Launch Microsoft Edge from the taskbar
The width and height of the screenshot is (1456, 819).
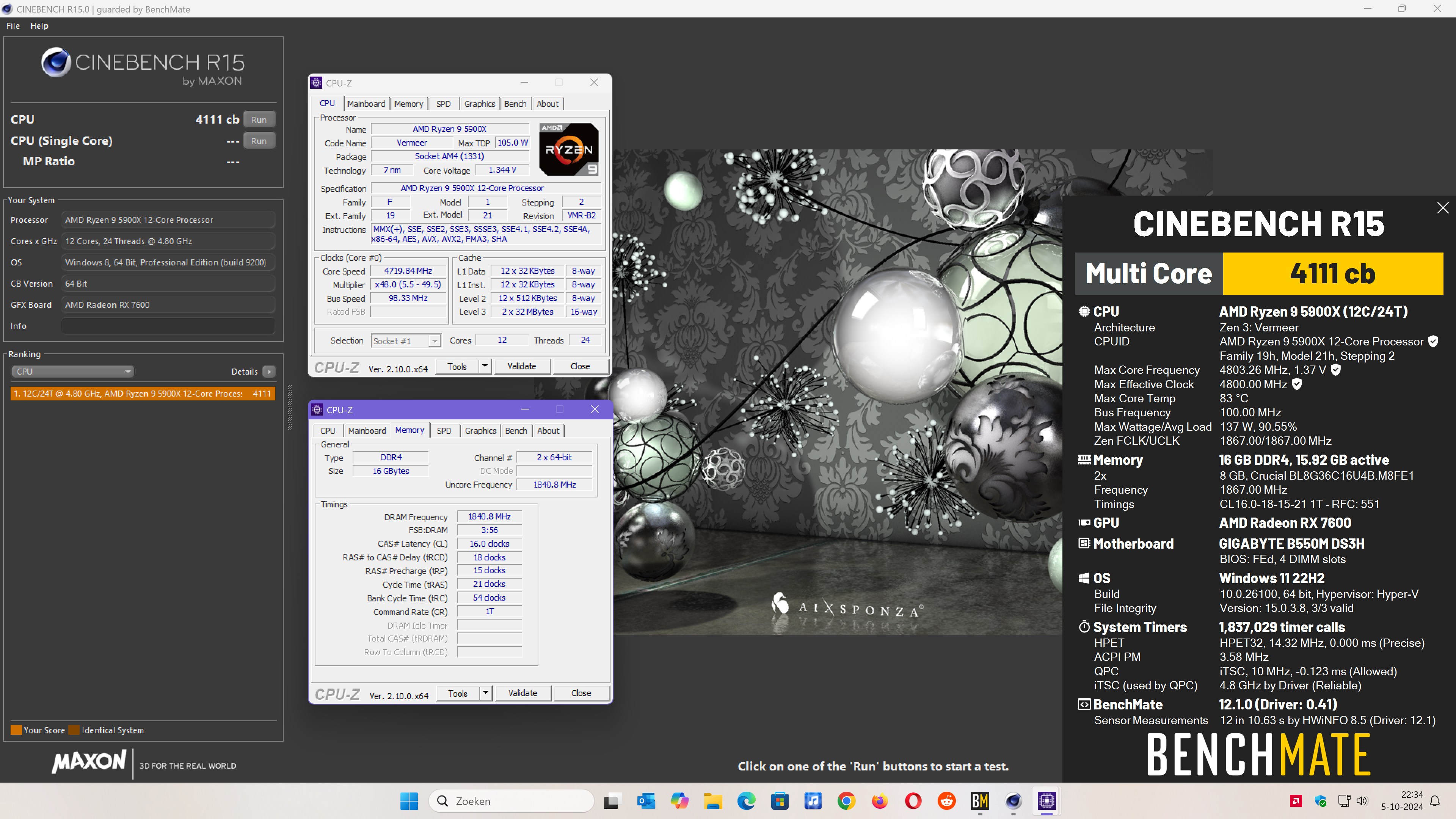coord(746,801)
